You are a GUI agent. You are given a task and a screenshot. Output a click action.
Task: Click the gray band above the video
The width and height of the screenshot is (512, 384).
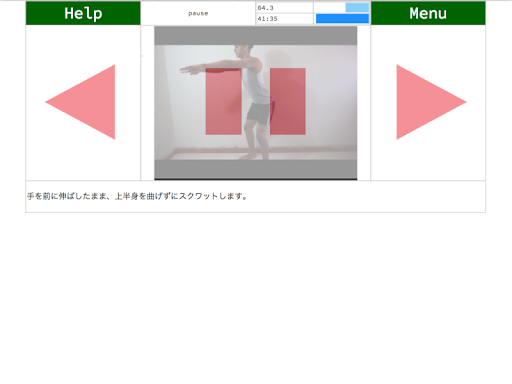(x=255, y=36)
